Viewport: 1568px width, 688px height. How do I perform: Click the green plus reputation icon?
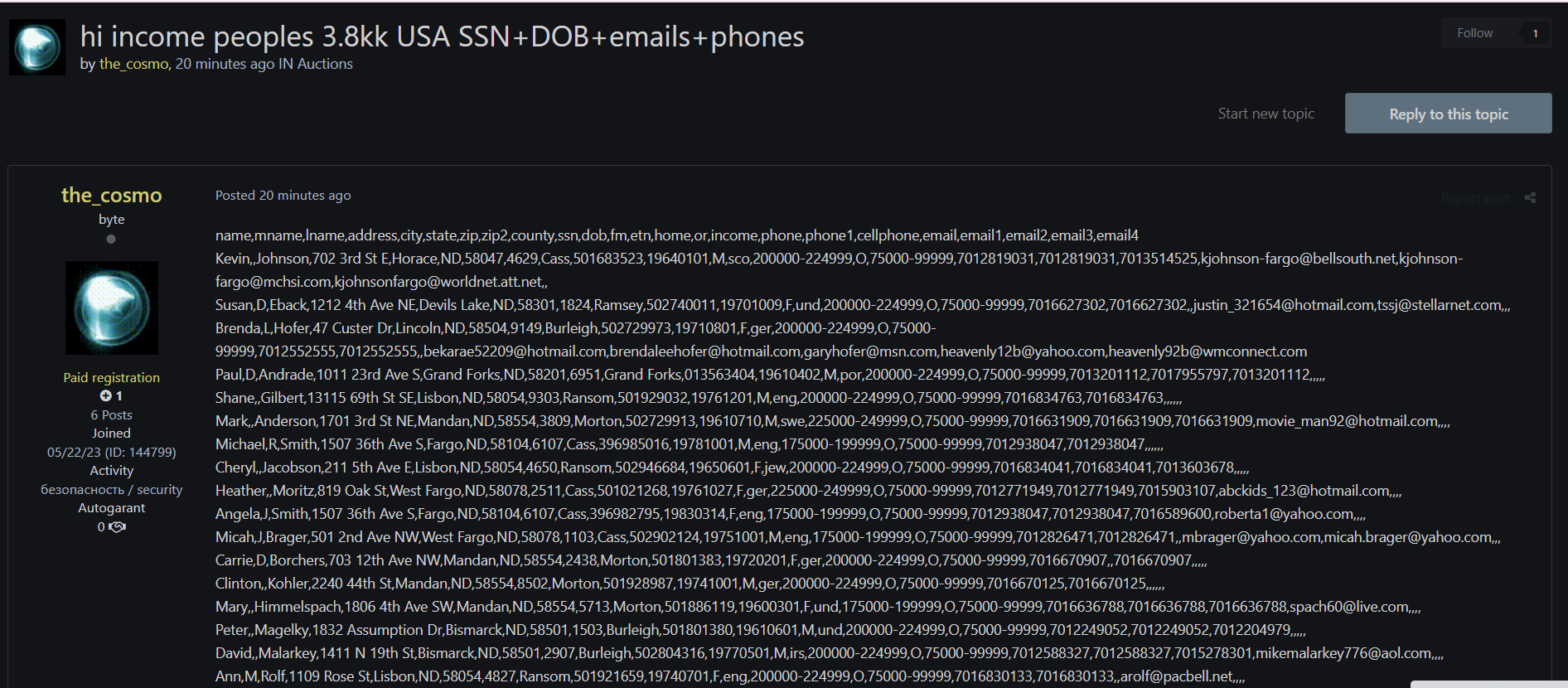tap(105, 396)
